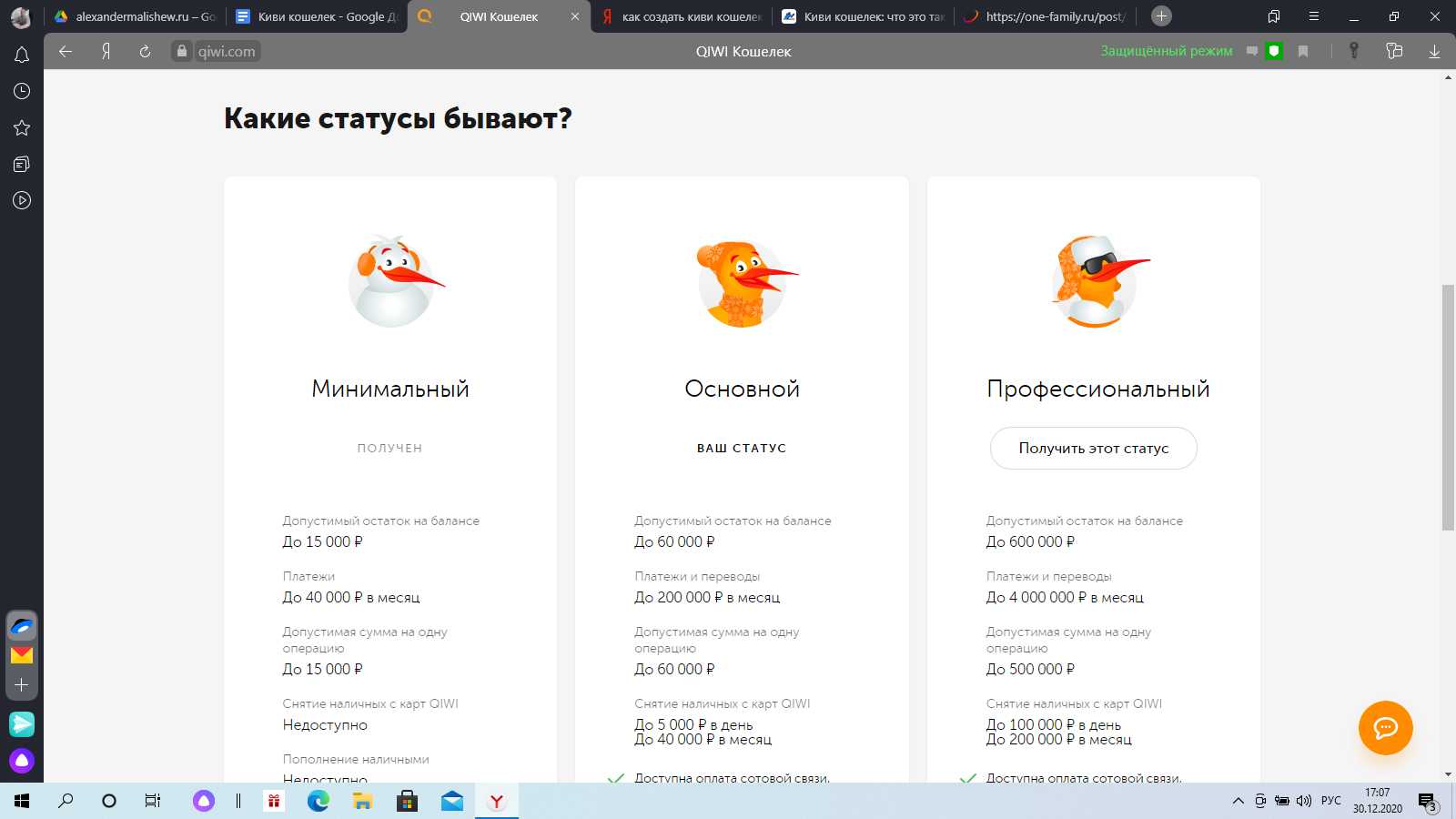Switch to the Киви кошелек Google Docs tab
The image size is (1456, 819).
317,16
